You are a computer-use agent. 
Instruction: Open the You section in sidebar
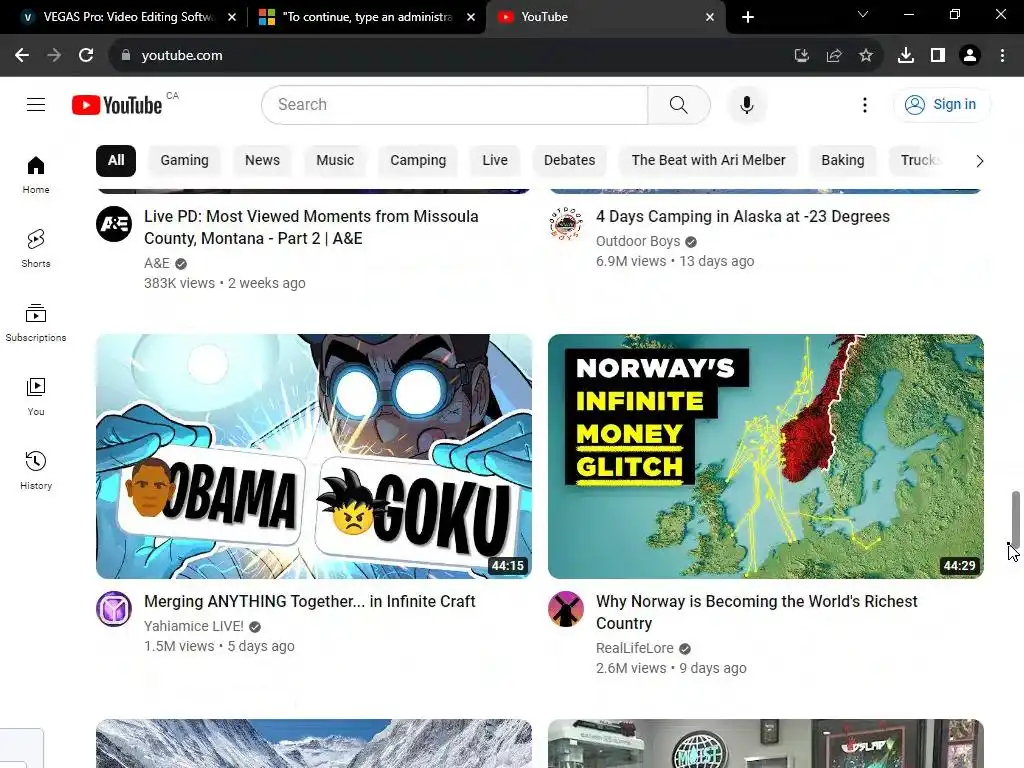point(36,396)
